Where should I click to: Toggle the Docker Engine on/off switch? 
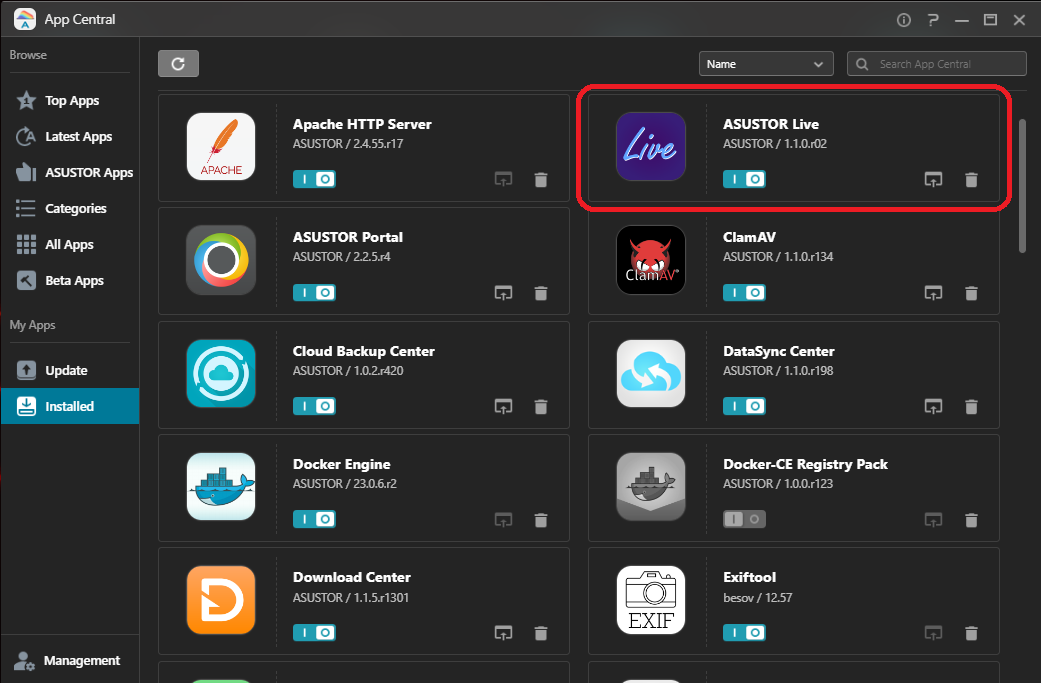(314, 519)
